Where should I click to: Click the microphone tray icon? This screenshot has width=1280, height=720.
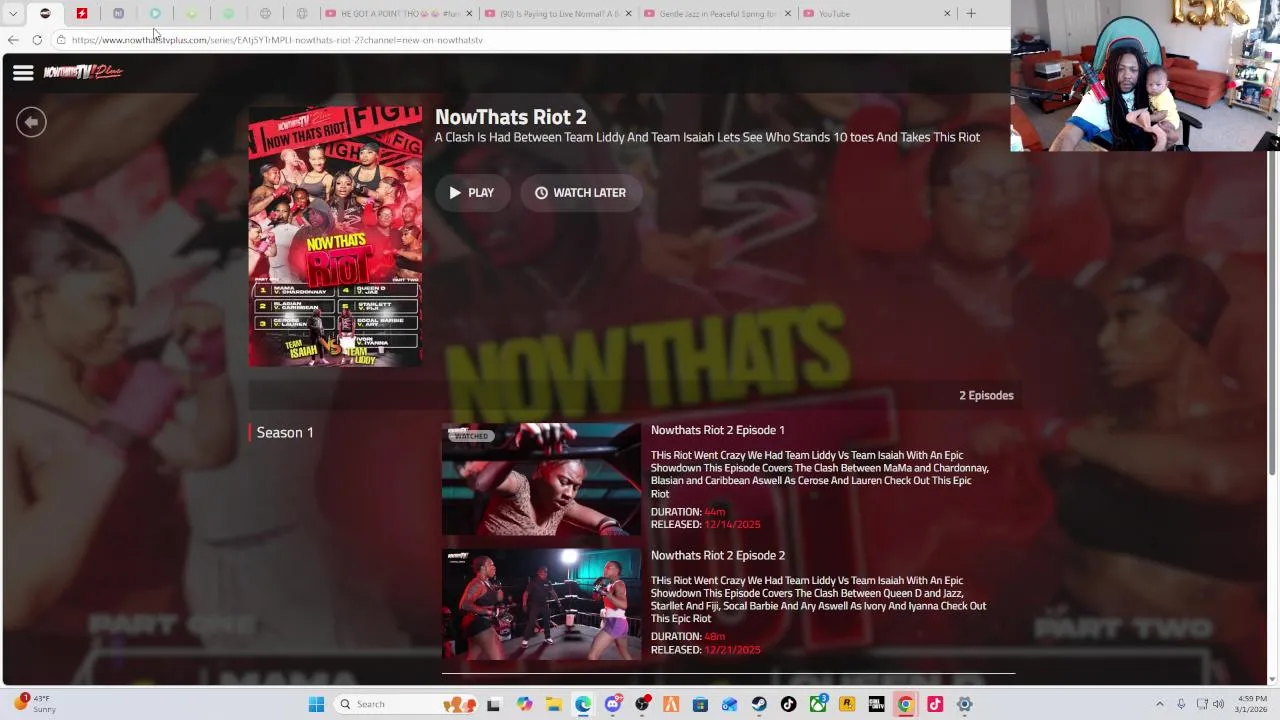1181,704
